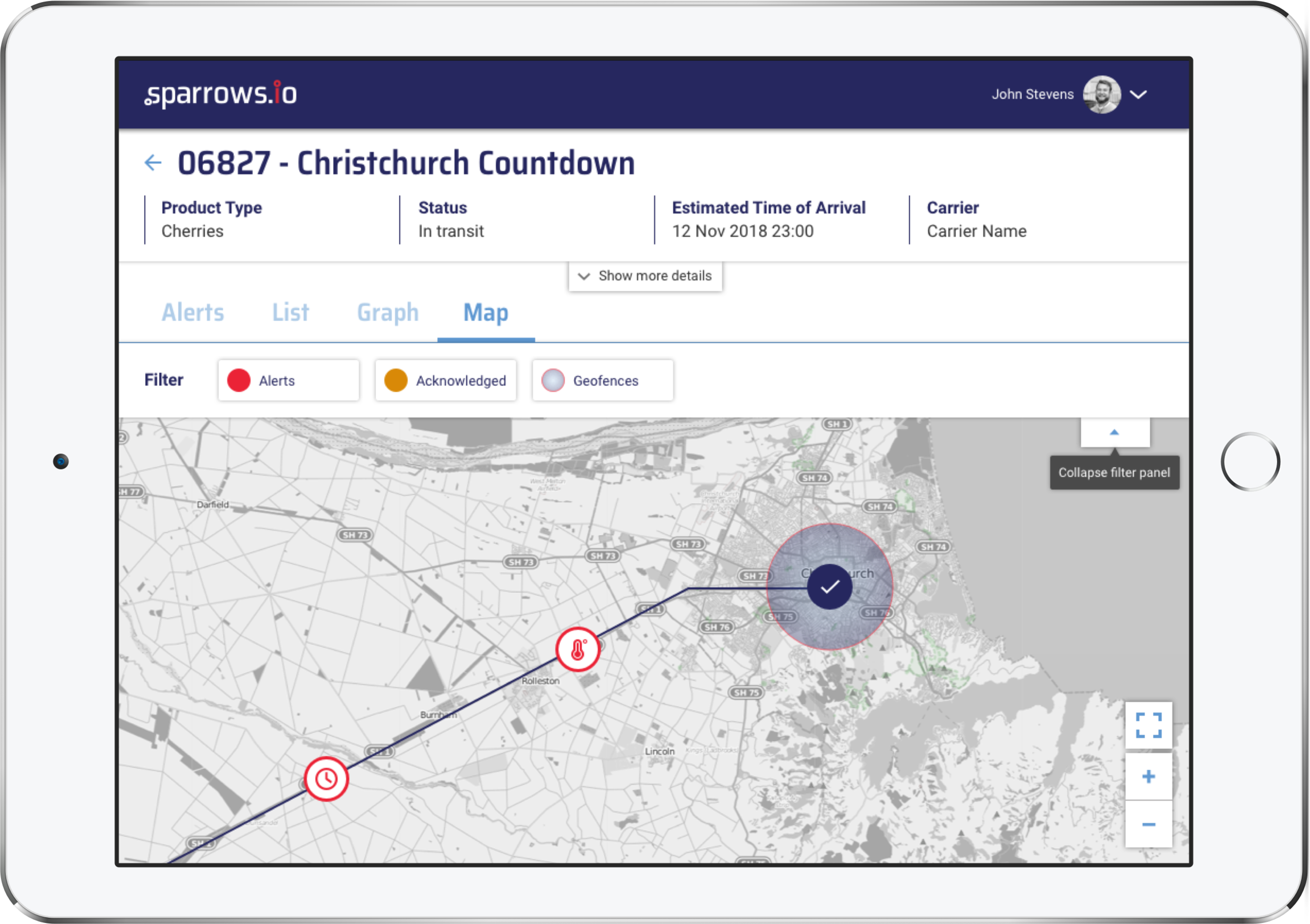This screenshot has height=924, width=1310.
Task: Click the back arrow beside shipment title
Action: [153, 163]
